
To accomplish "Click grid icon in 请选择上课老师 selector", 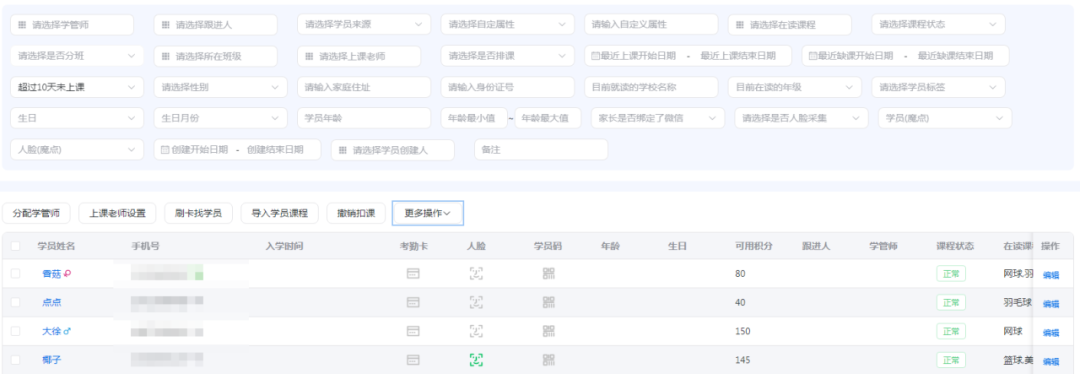I will click(x=310, y=56).
